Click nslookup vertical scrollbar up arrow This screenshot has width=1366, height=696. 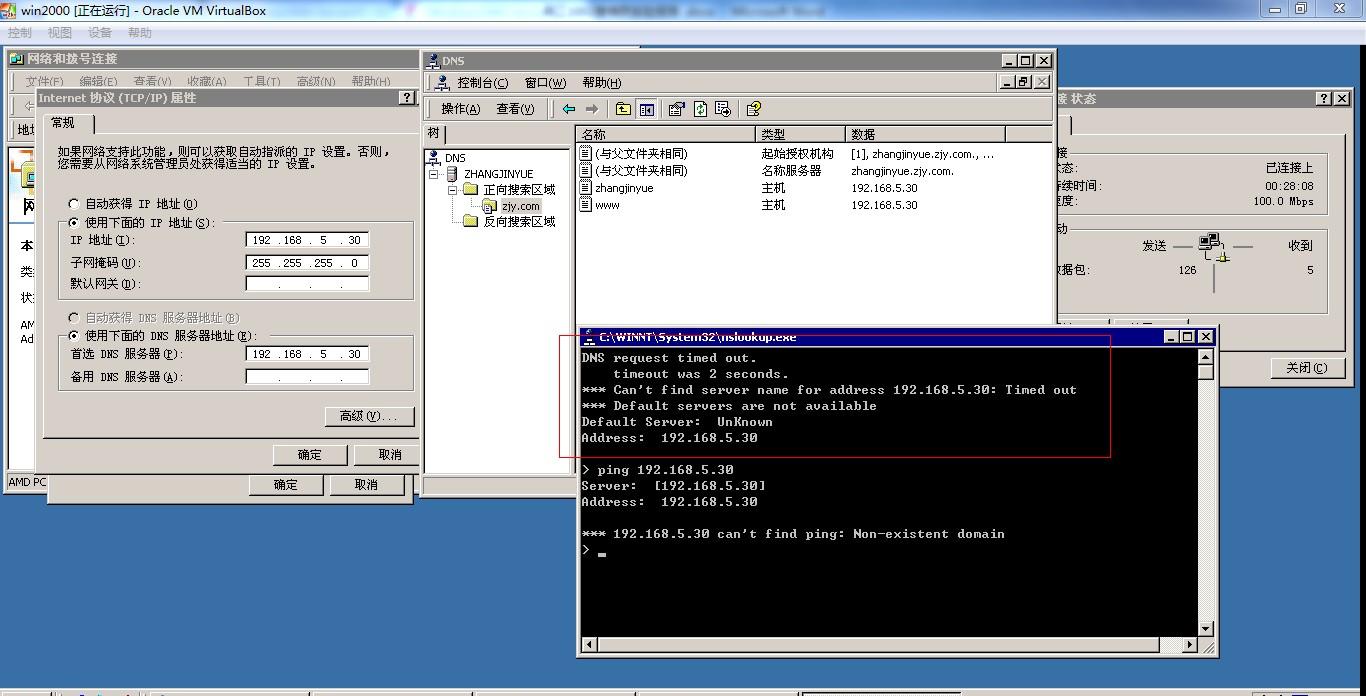(x=1206, y=357)
